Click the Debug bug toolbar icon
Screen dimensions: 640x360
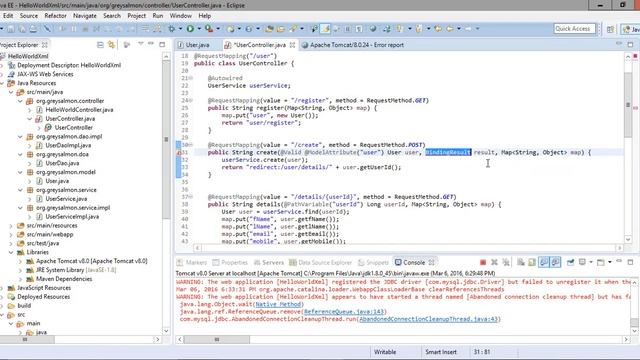tap(172, 29)
